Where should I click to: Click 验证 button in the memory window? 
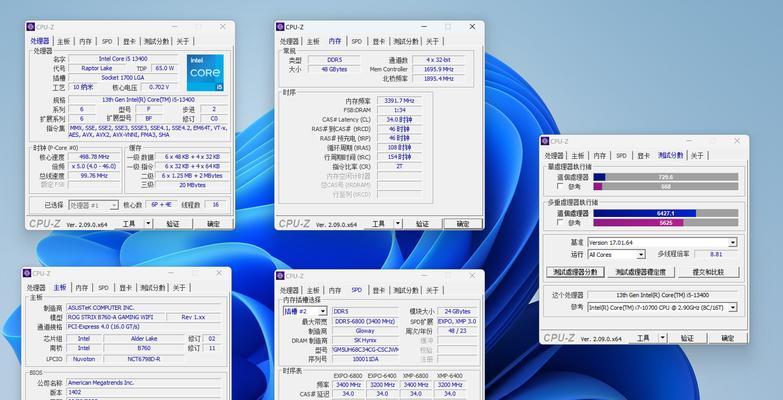pyautogui.click(x=422, y=224)
